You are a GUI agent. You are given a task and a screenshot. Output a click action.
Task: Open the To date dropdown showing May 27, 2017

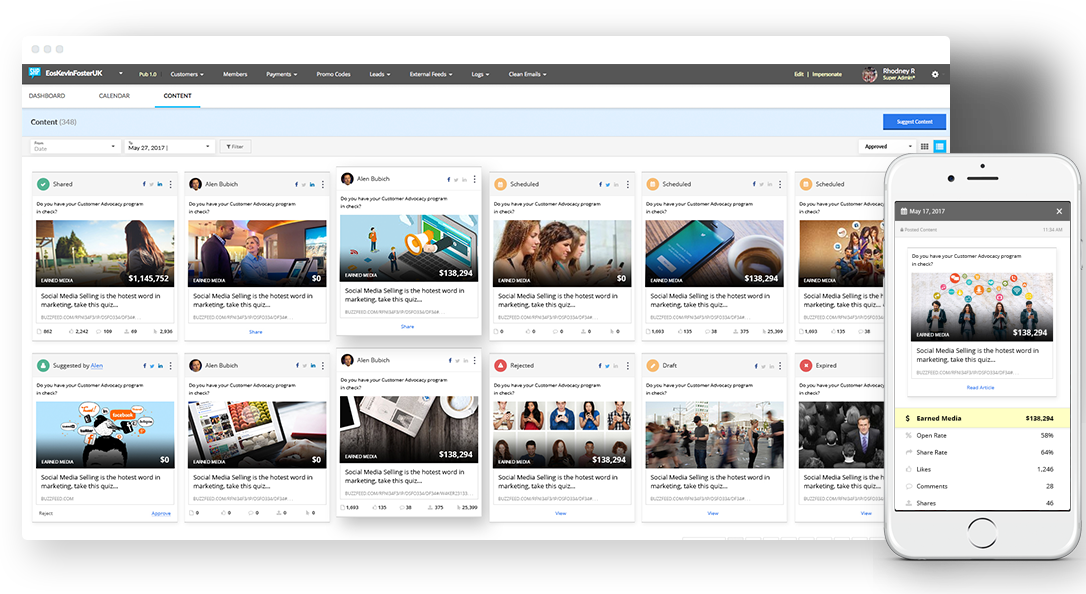(169, 147)
